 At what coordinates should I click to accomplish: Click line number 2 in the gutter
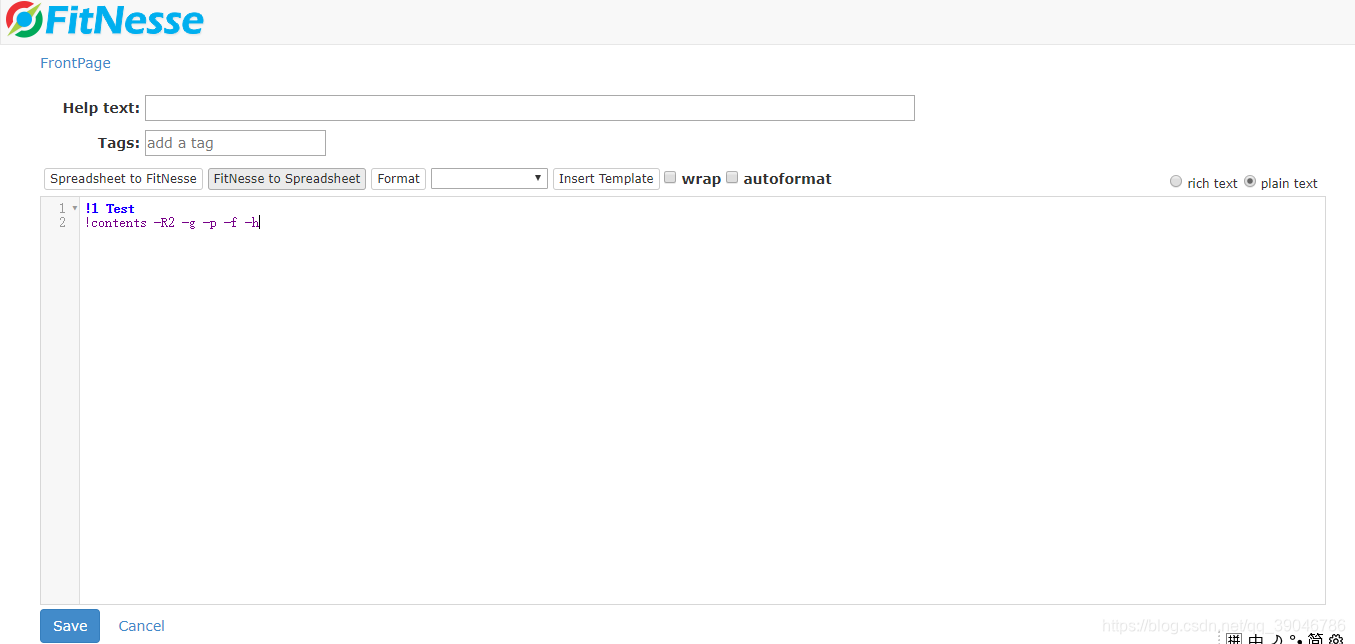tap(62, 223)
